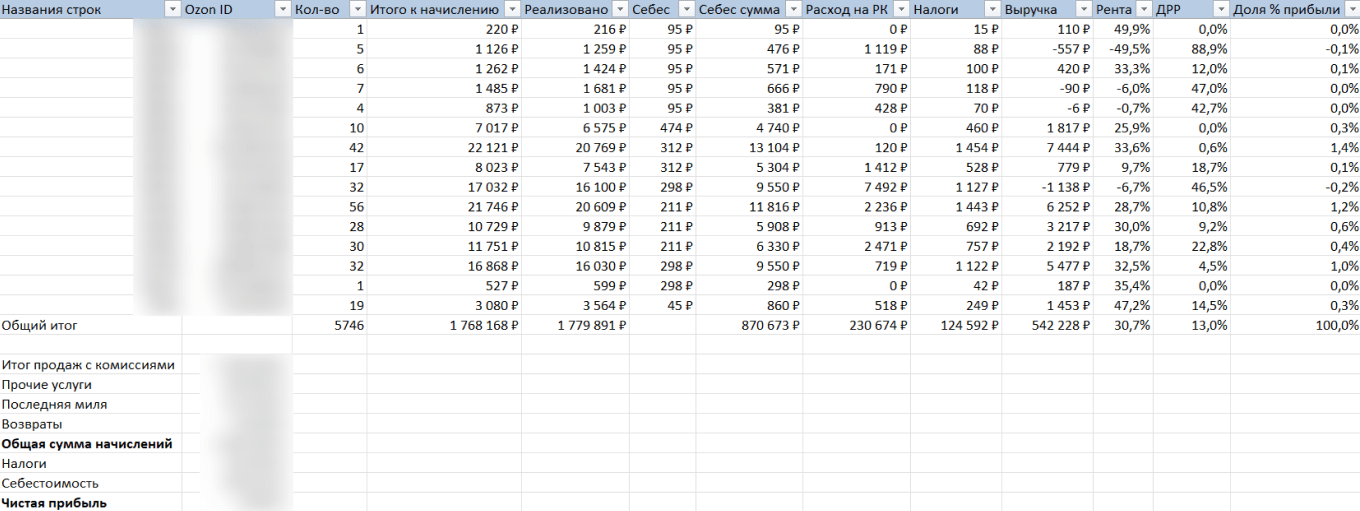The image size is (1360, 511).
Task: Open the Расход на РК filter arrow
Action: 902,9
